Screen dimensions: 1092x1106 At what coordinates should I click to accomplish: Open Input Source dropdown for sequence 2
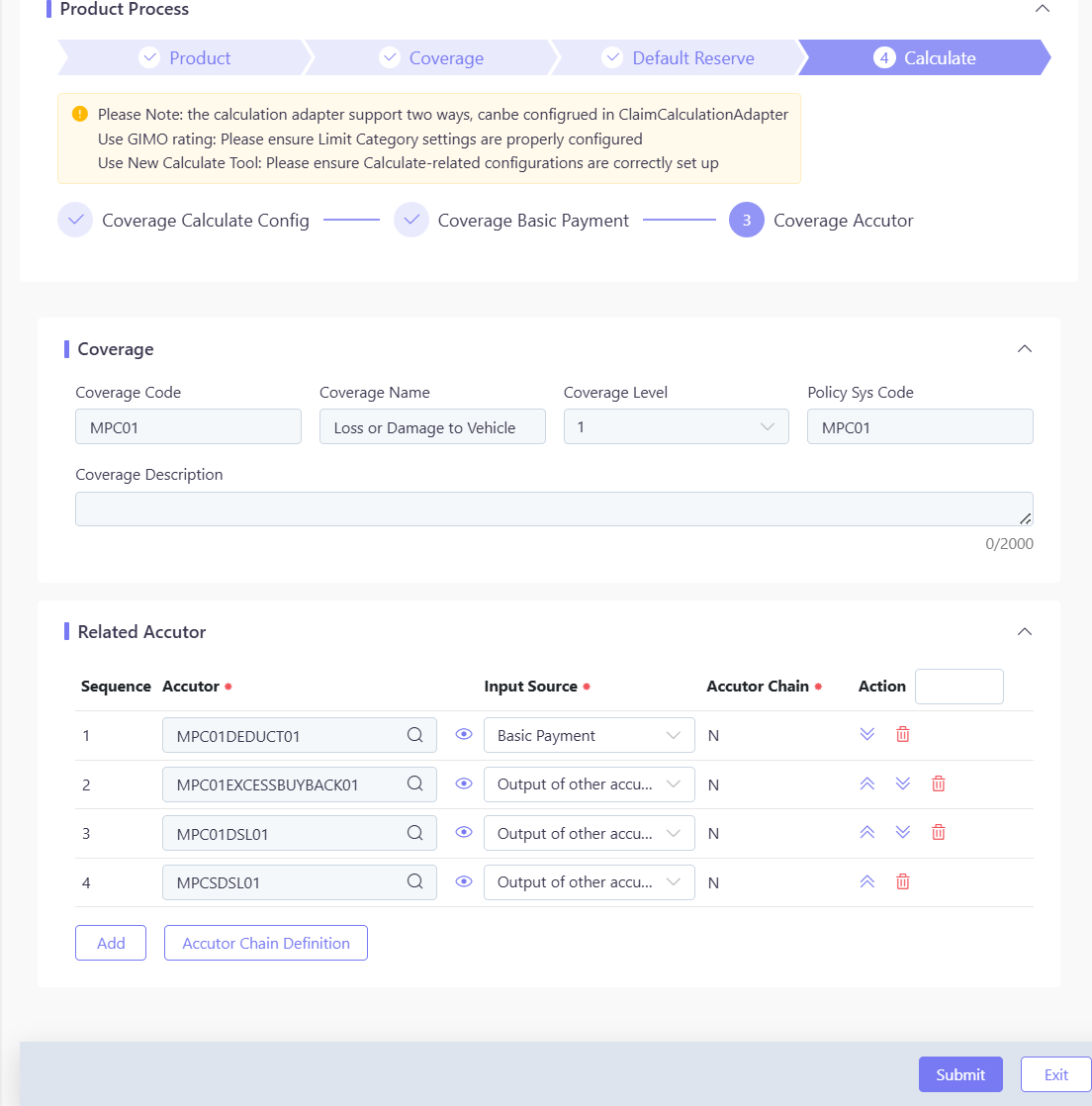pyautogui.click(x=590, y=784)
